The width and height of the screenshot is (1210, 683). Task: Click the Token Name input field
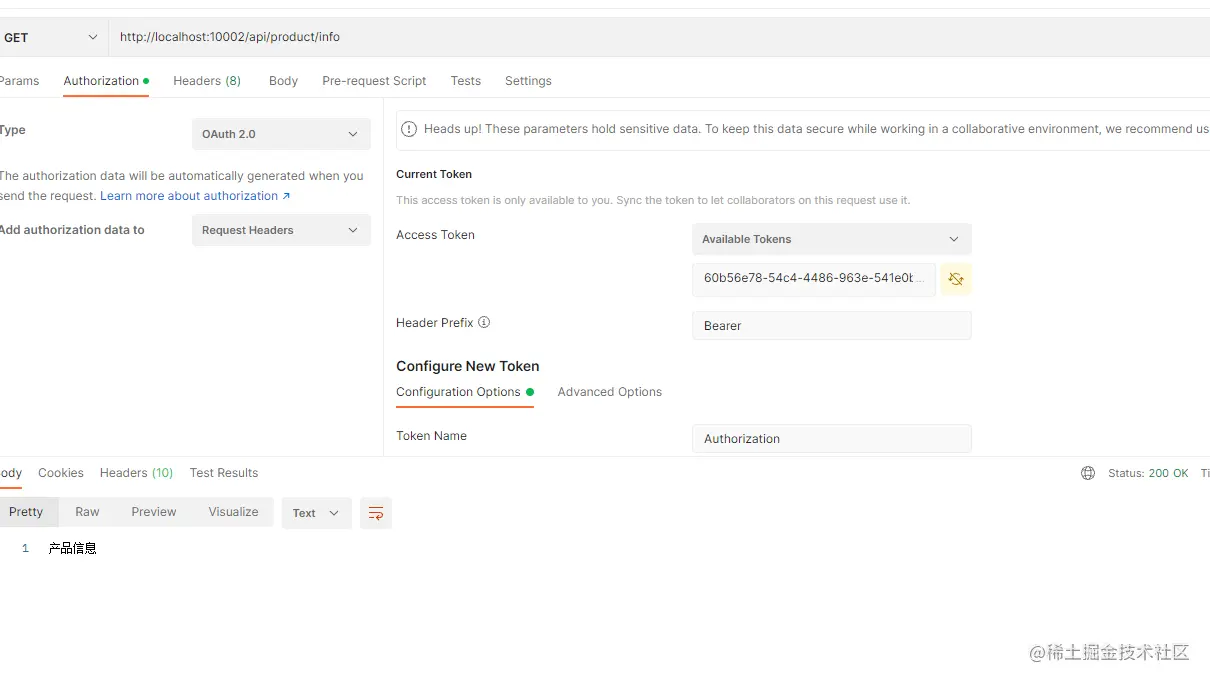click(831, 438)
